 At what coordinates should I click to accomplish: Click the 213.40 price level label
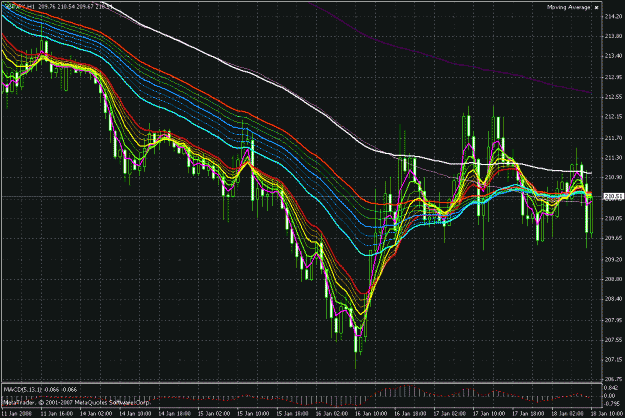pos(614,56)
